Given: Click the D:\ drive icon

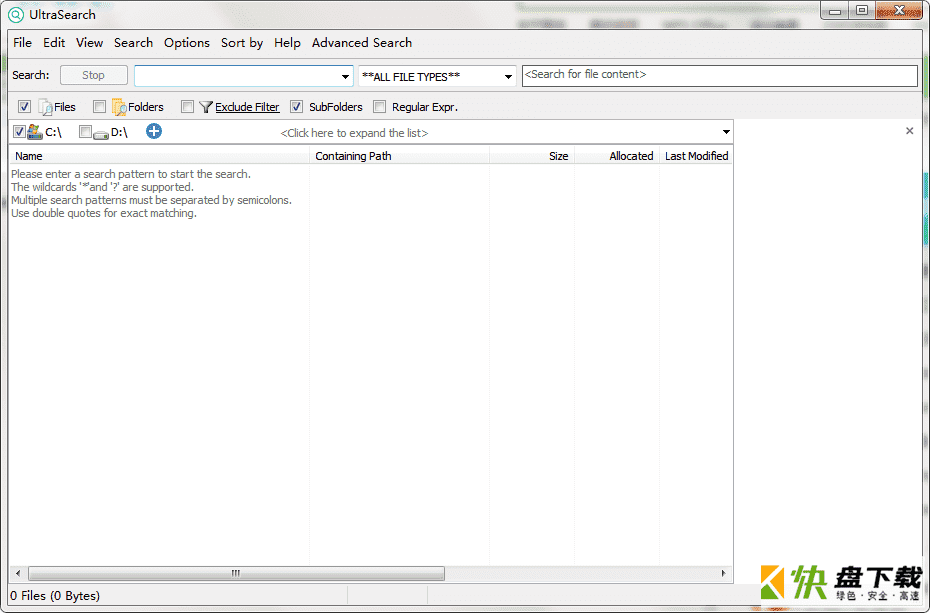Looking at the screenshot, I should [101, 133].
